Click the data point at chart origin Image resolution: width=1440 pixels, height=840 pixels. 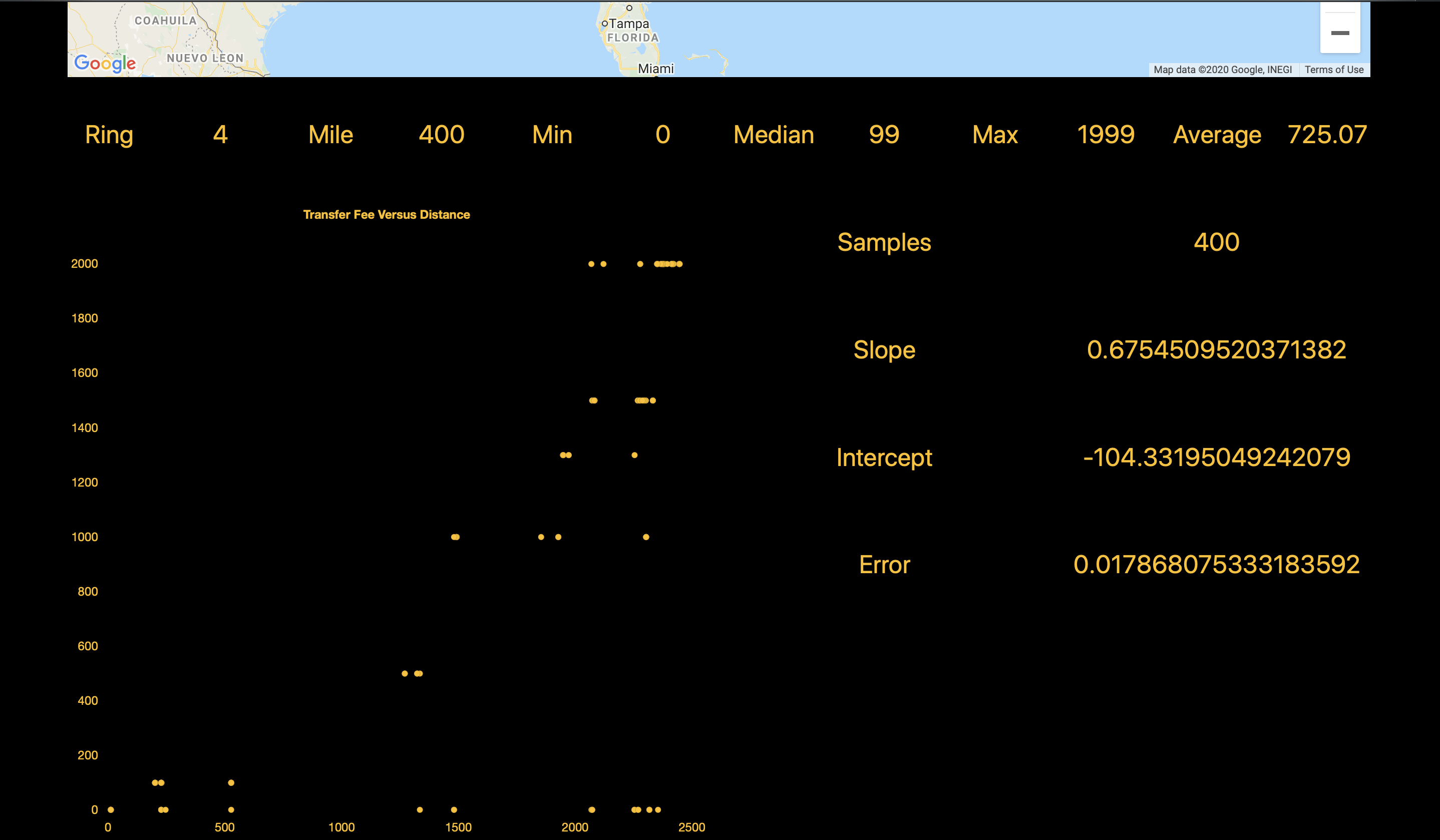111,810
